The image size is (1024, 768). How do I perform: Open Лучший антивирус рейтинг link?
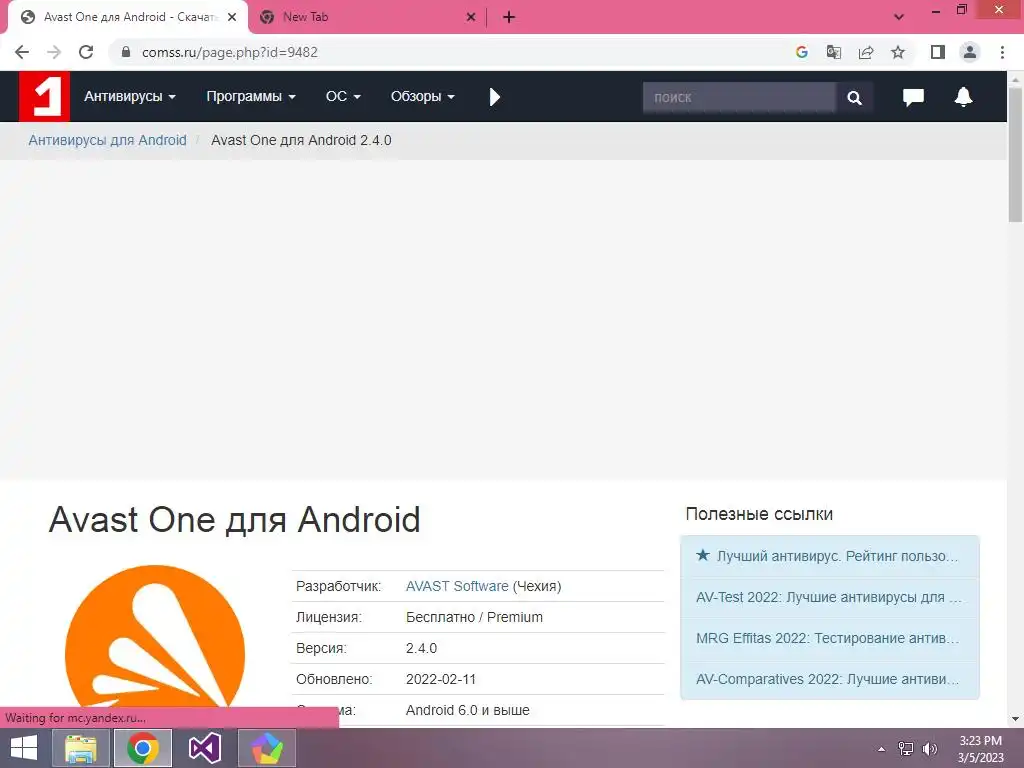(829, 556)
